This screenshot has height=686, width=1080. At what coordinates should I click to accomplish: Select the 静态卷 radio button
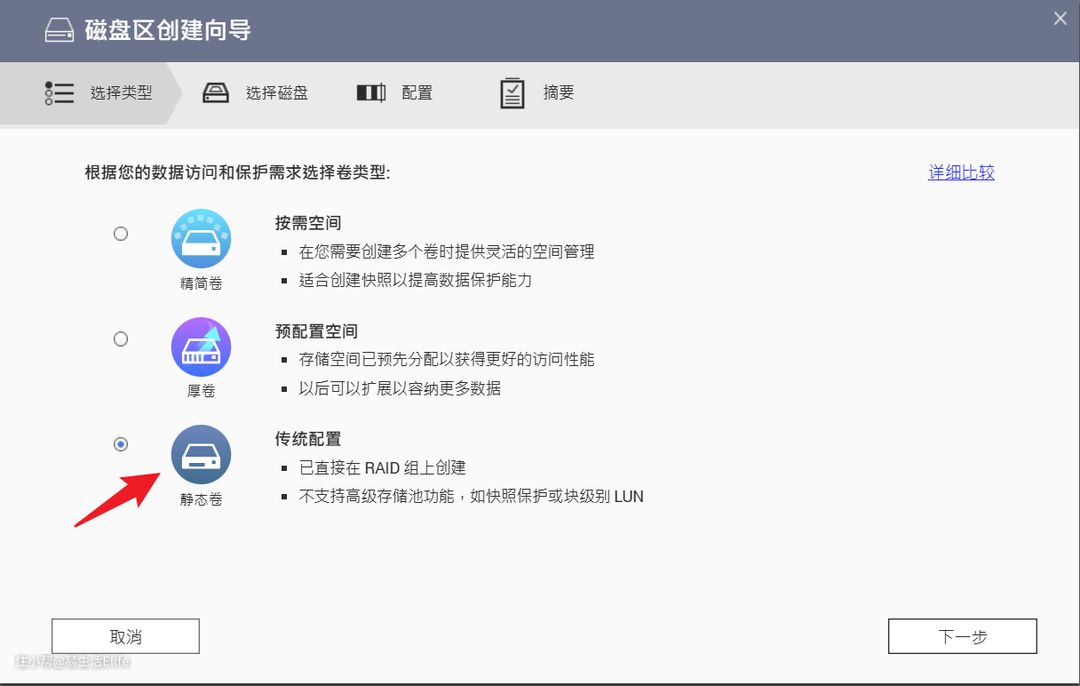click(121, 444)
